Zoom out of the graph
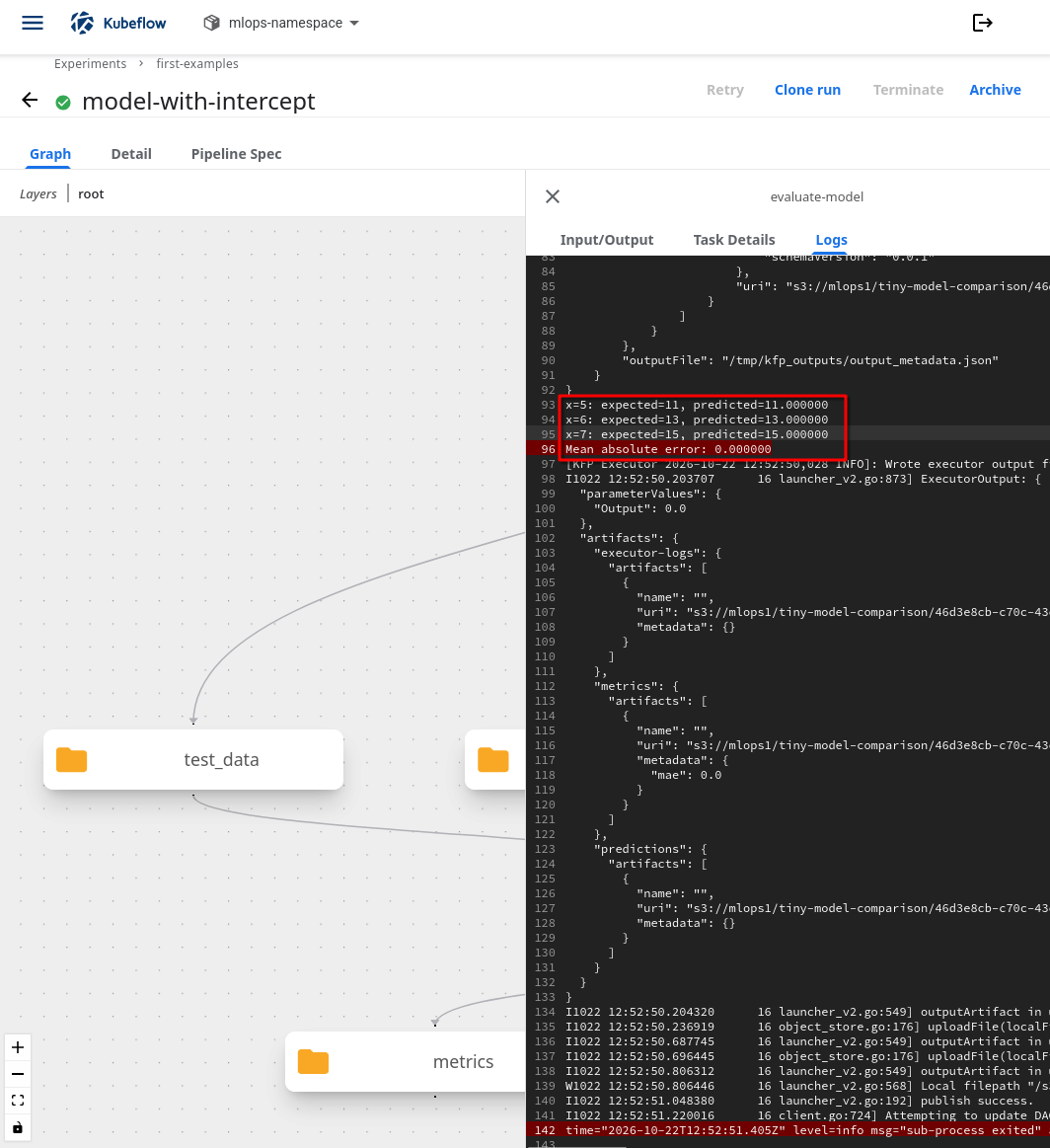 pyautogui.click(x=18, y=1074)
